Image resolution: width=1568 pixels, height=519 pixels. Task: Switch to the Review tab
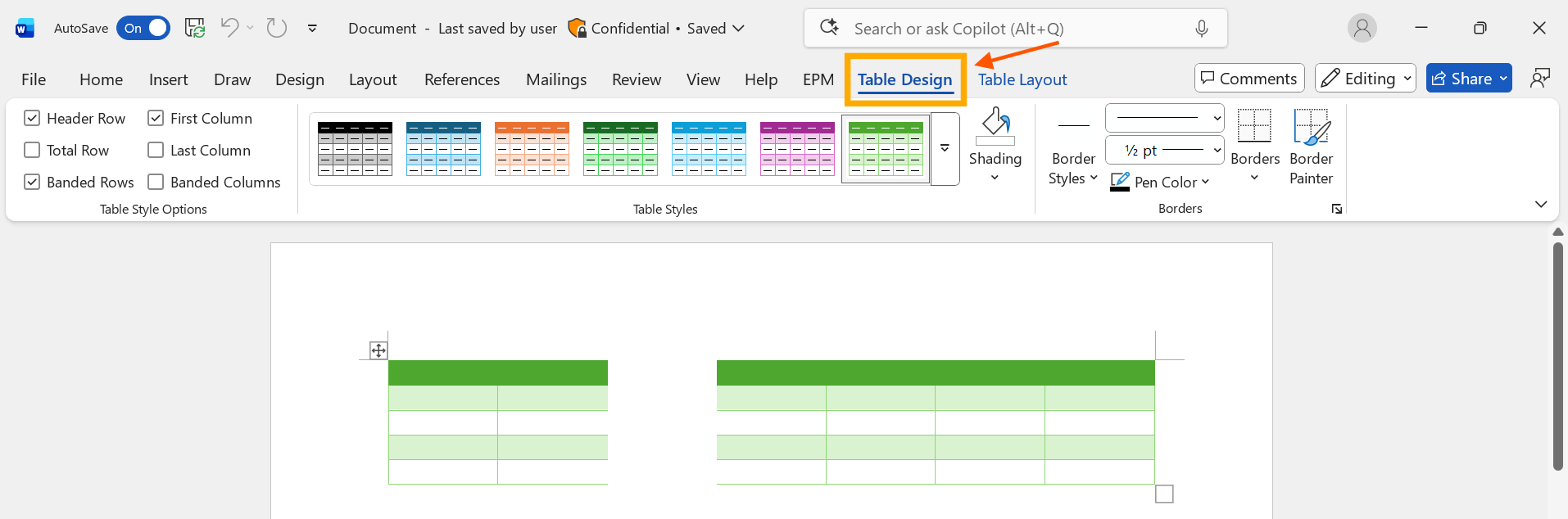[x=637, y=79]
